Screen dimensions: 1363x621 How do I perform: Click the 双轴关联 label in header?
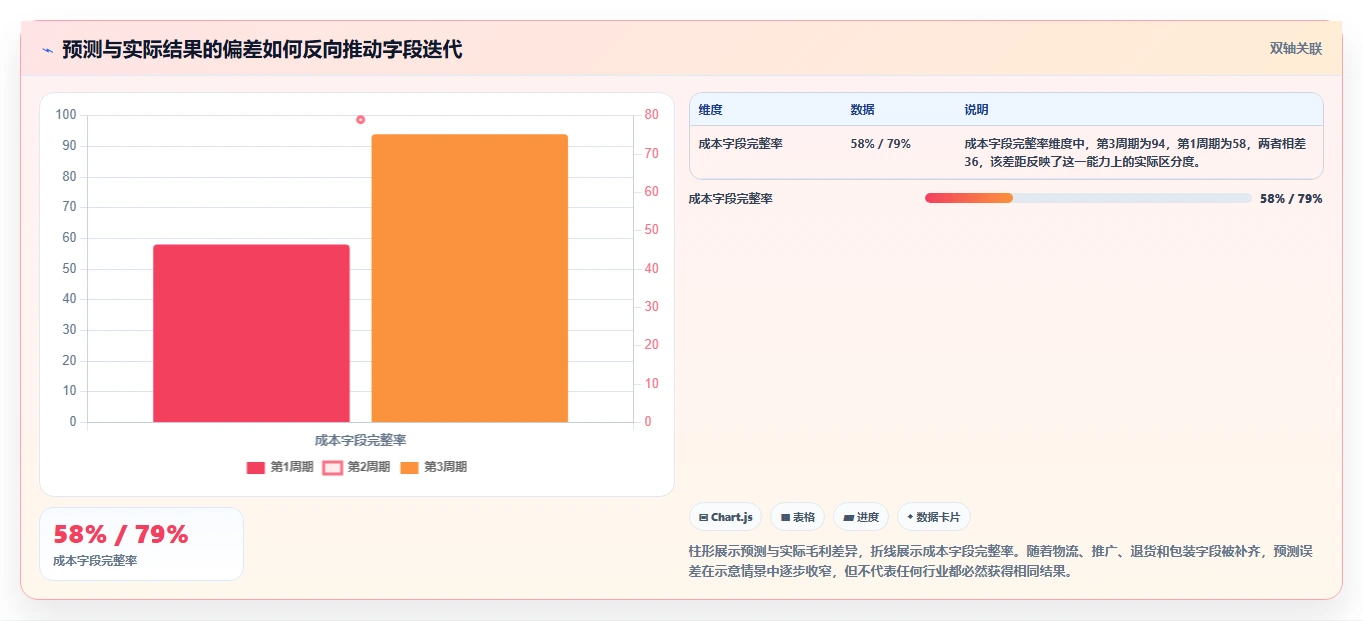click(1296, 49)
